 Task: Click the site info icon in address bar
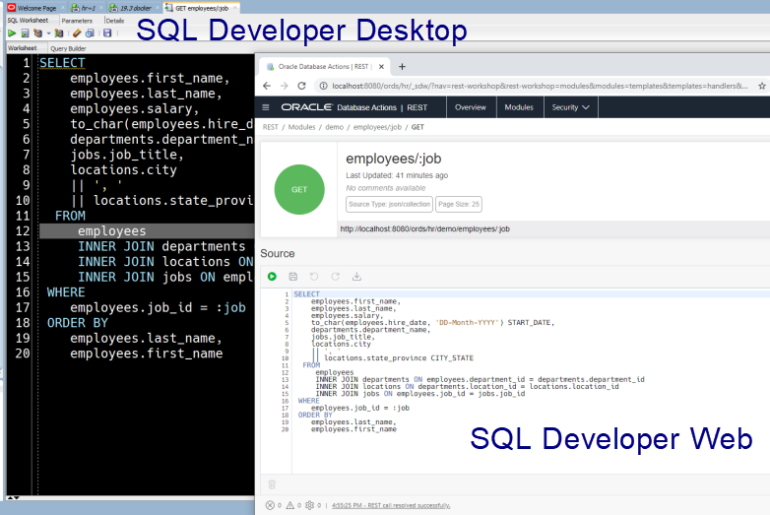[x=323, y=86]
